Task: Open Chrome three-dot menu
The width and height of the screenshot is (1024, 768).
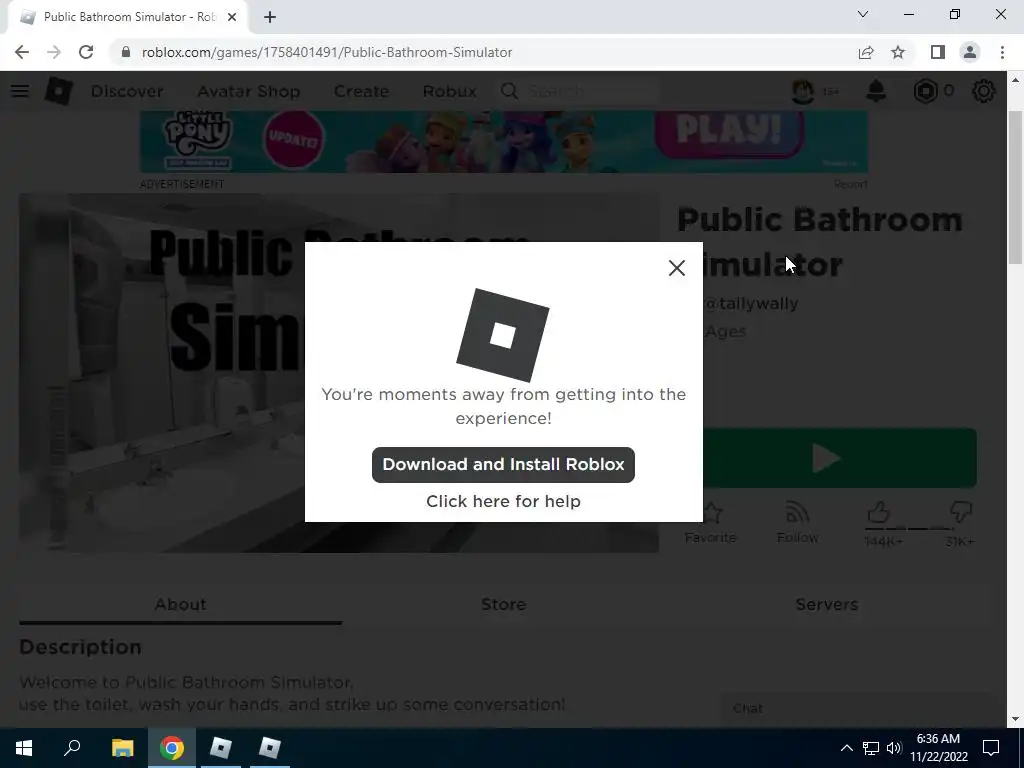Action: [1002, 52]
